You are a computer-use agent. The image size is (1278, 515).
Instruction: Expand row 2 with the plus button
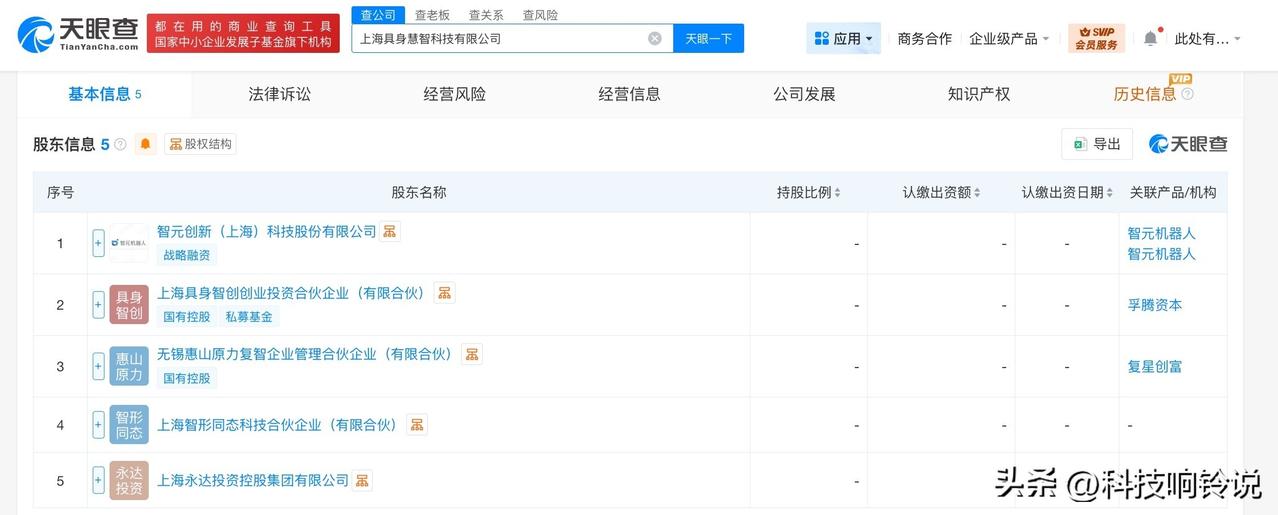(x=98, y=305)
